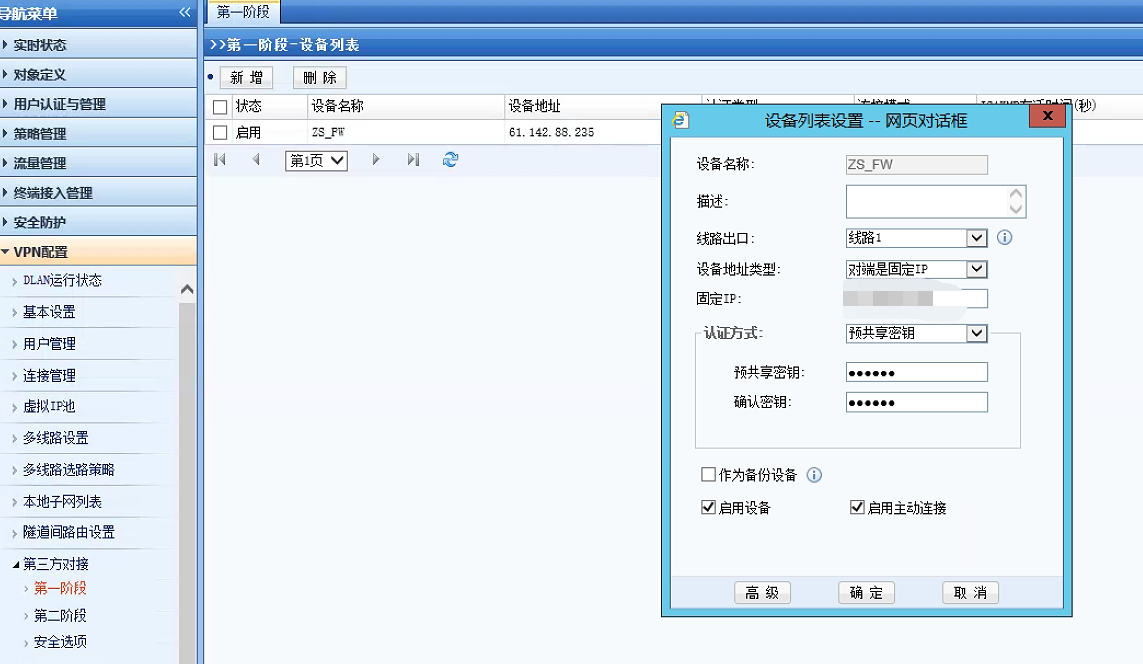Open 多线路选路策略 page
Screen dimensions: 1143x664
(x=69, y=470)
